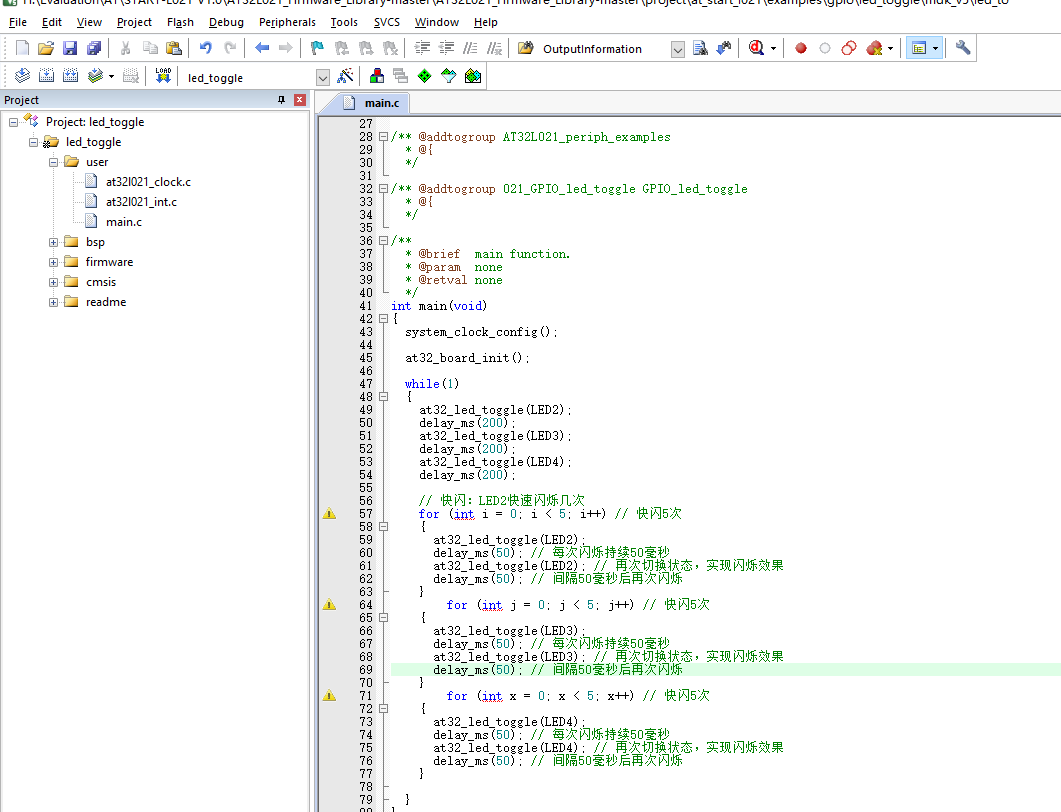The height and width of the screenshot is (812, 1061).
Task: Open the Debug menu
Action: (226, 22)
